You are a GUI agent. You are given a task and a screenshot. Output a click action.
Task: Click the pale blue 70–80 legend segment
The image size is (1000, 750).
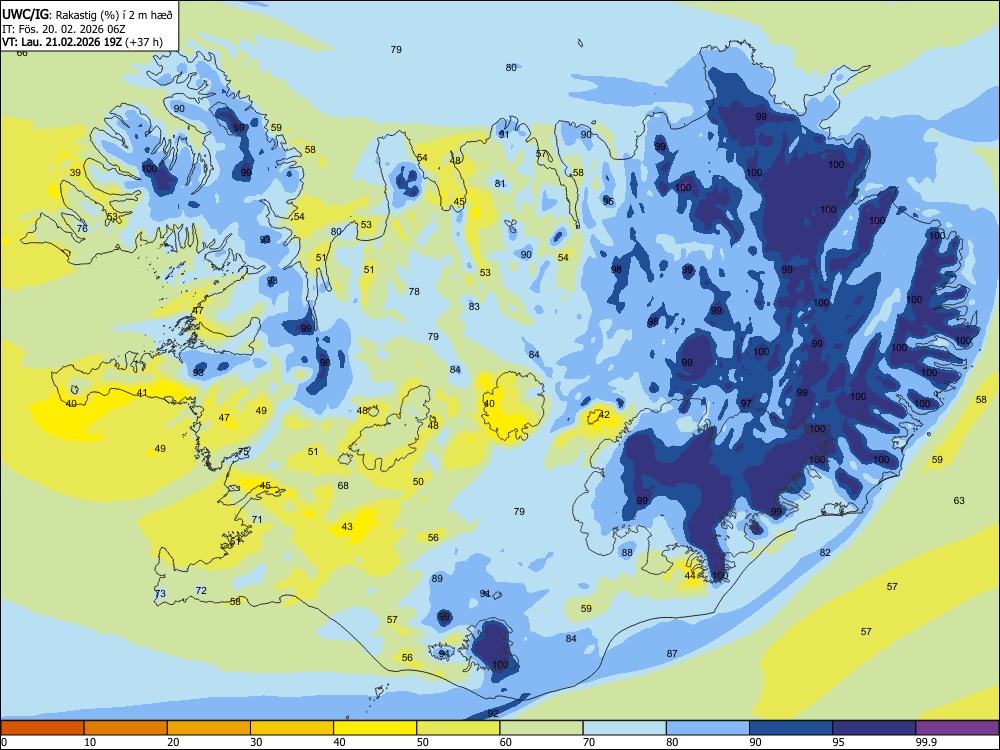point(624,728)
